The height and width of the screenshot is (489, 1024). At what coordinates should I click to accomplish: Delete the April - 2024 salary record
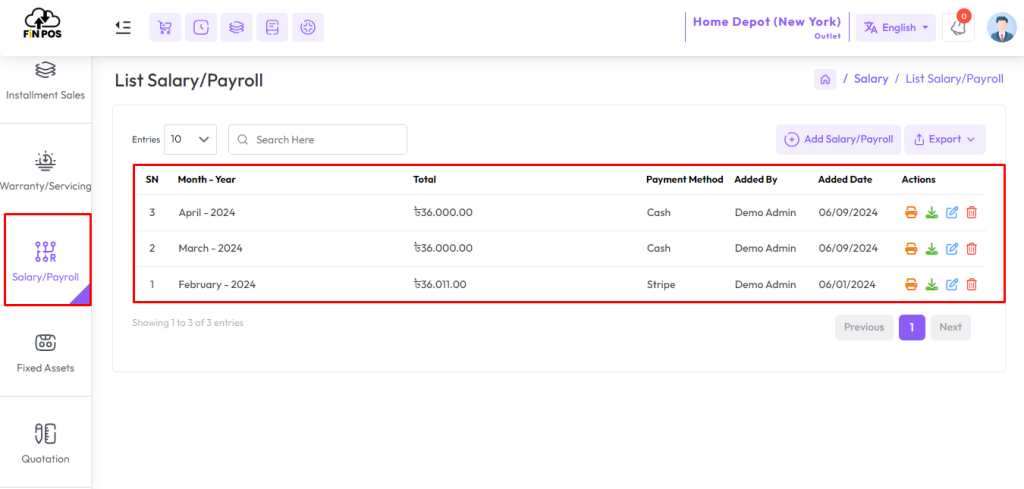coord(972,212)
